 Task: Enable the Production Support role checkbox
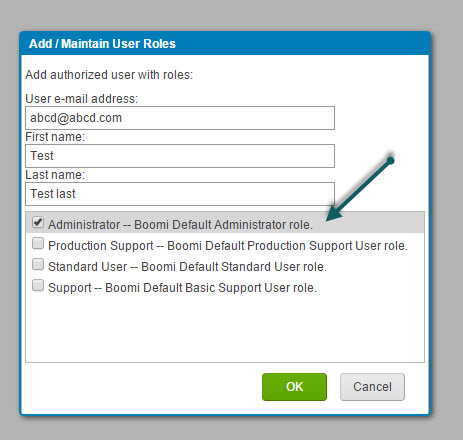[x=38, y=243]
